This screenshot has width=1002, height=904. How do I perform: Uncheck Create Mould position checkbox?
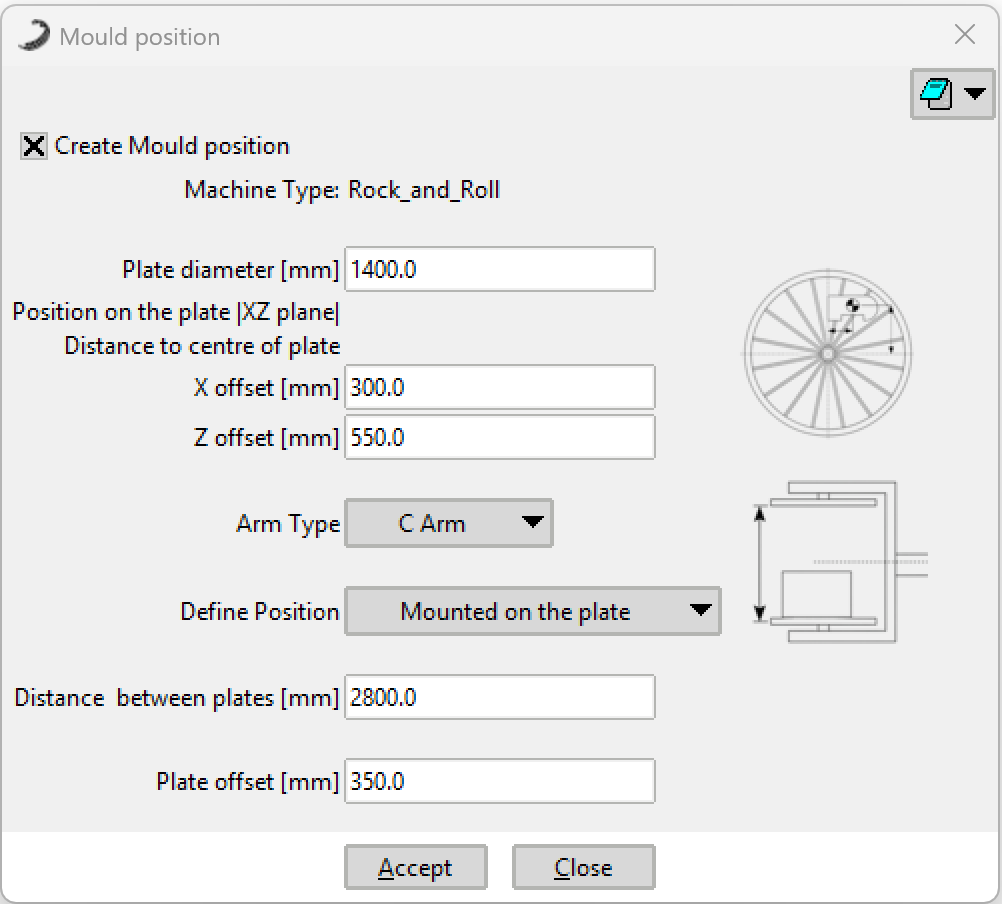33,146
